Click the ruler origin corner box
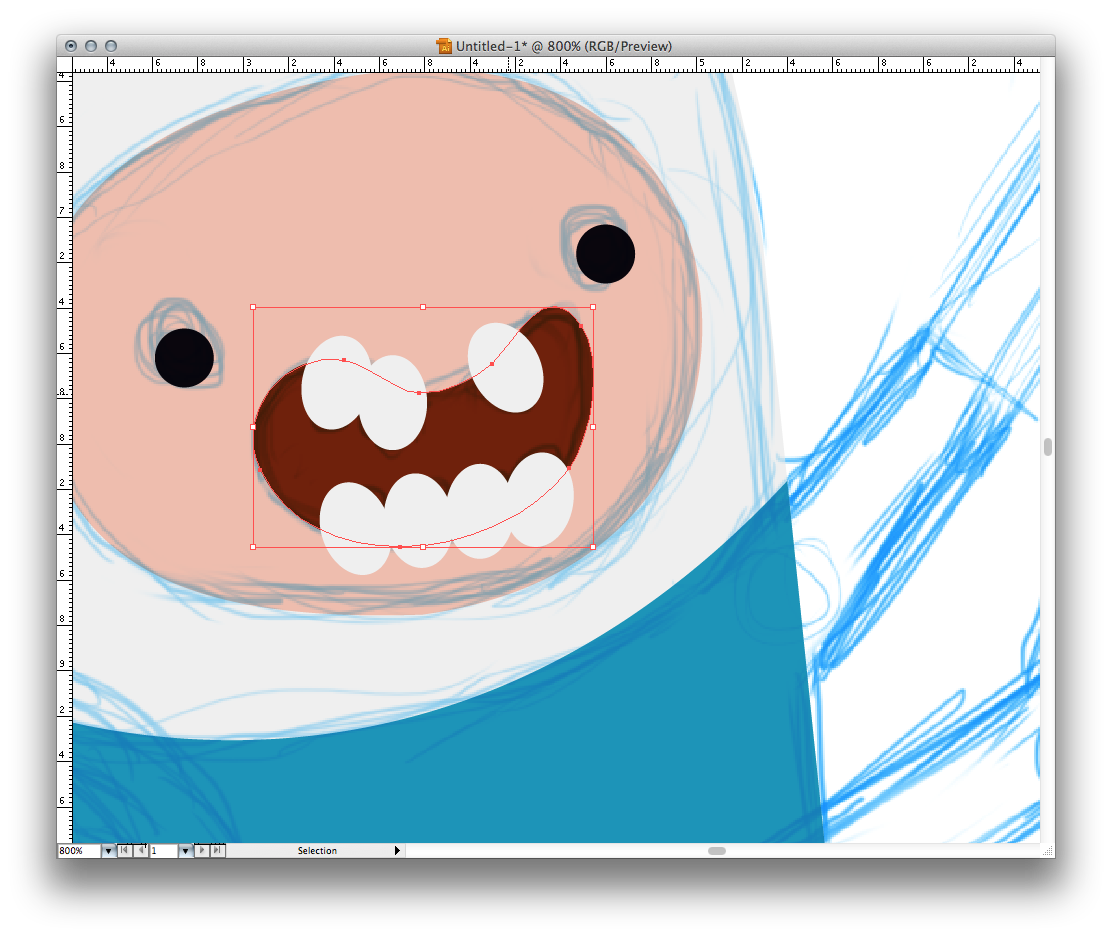Image resolution: width=1112 pixels, height=937 pixels. (x=65, y=64)
